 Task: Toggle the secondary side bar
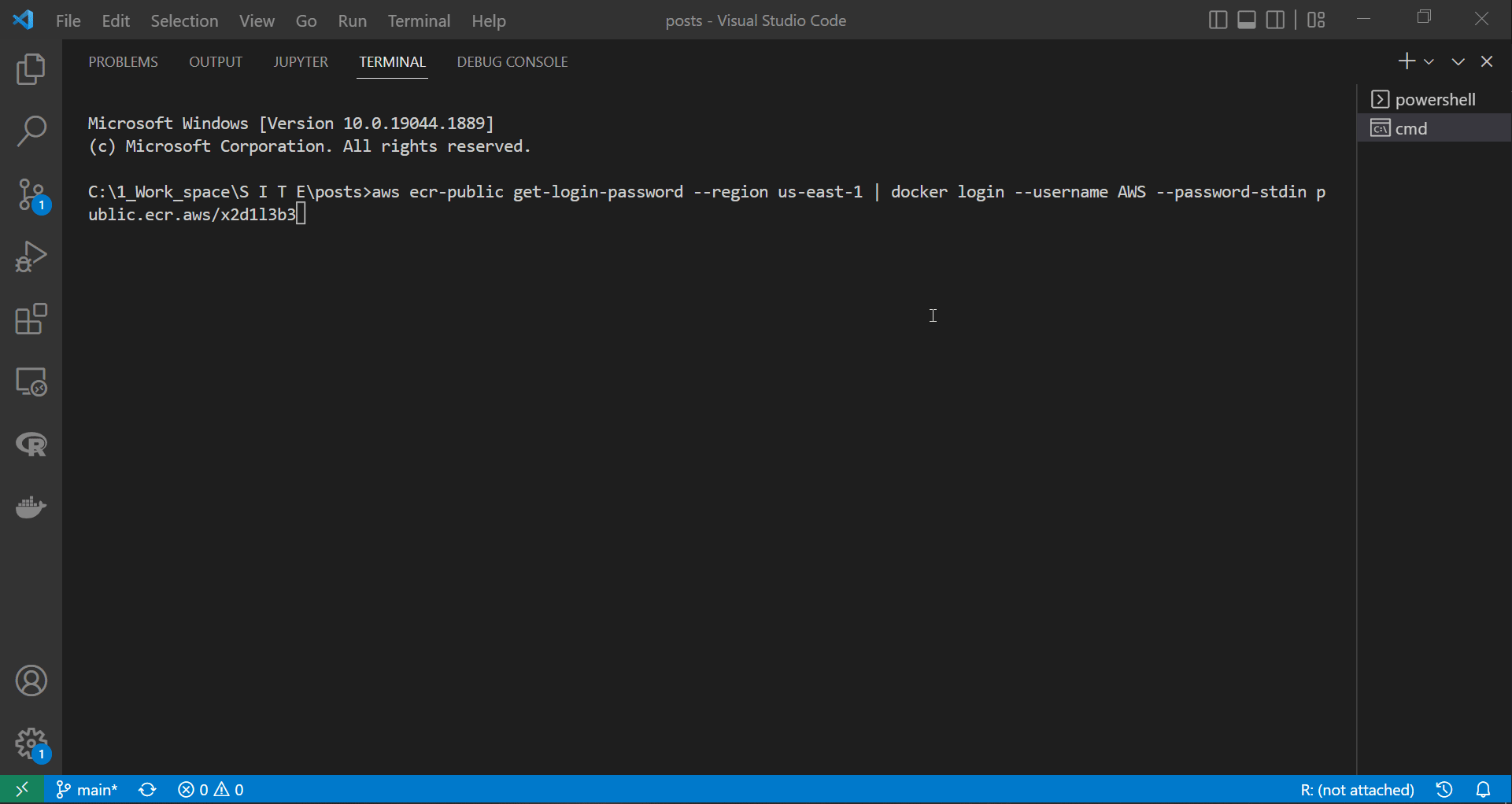pos(1276,20)
